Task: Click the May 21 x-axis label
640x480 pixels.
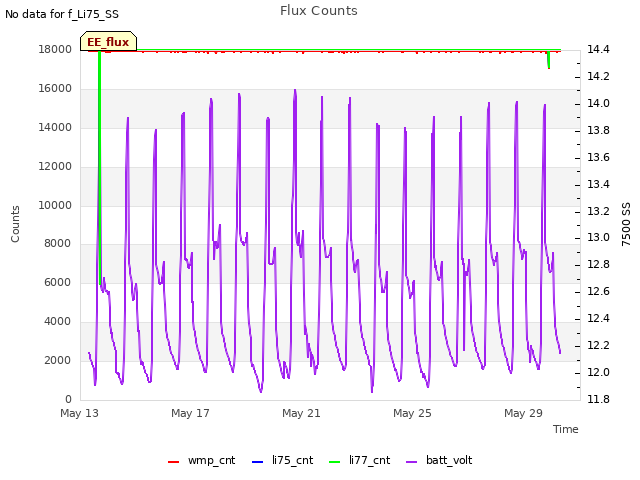Action: 301,413
